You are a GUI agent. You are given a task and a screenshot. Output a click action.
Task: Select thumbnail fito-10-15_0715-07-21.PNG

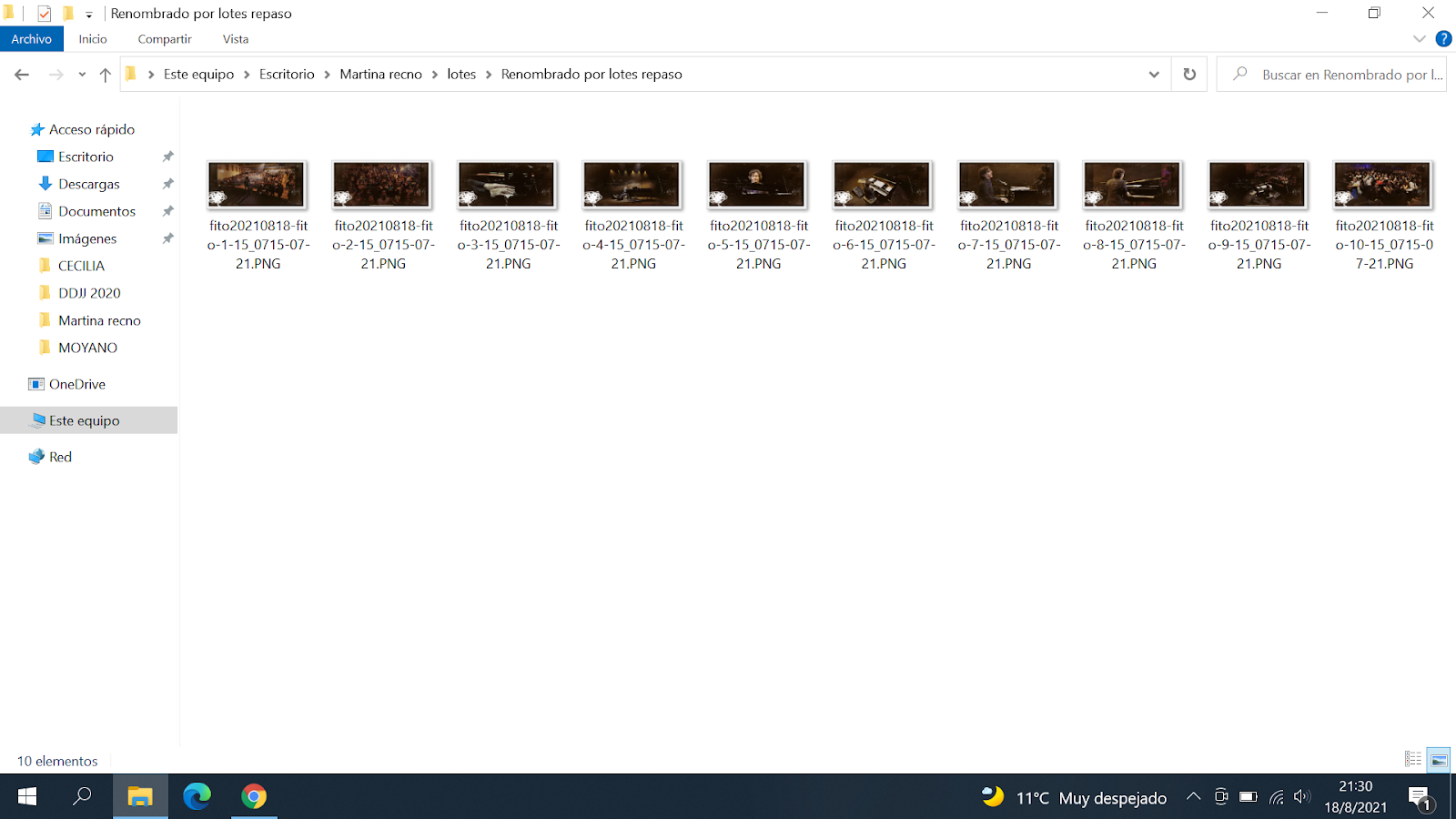tap(1382, 185)
